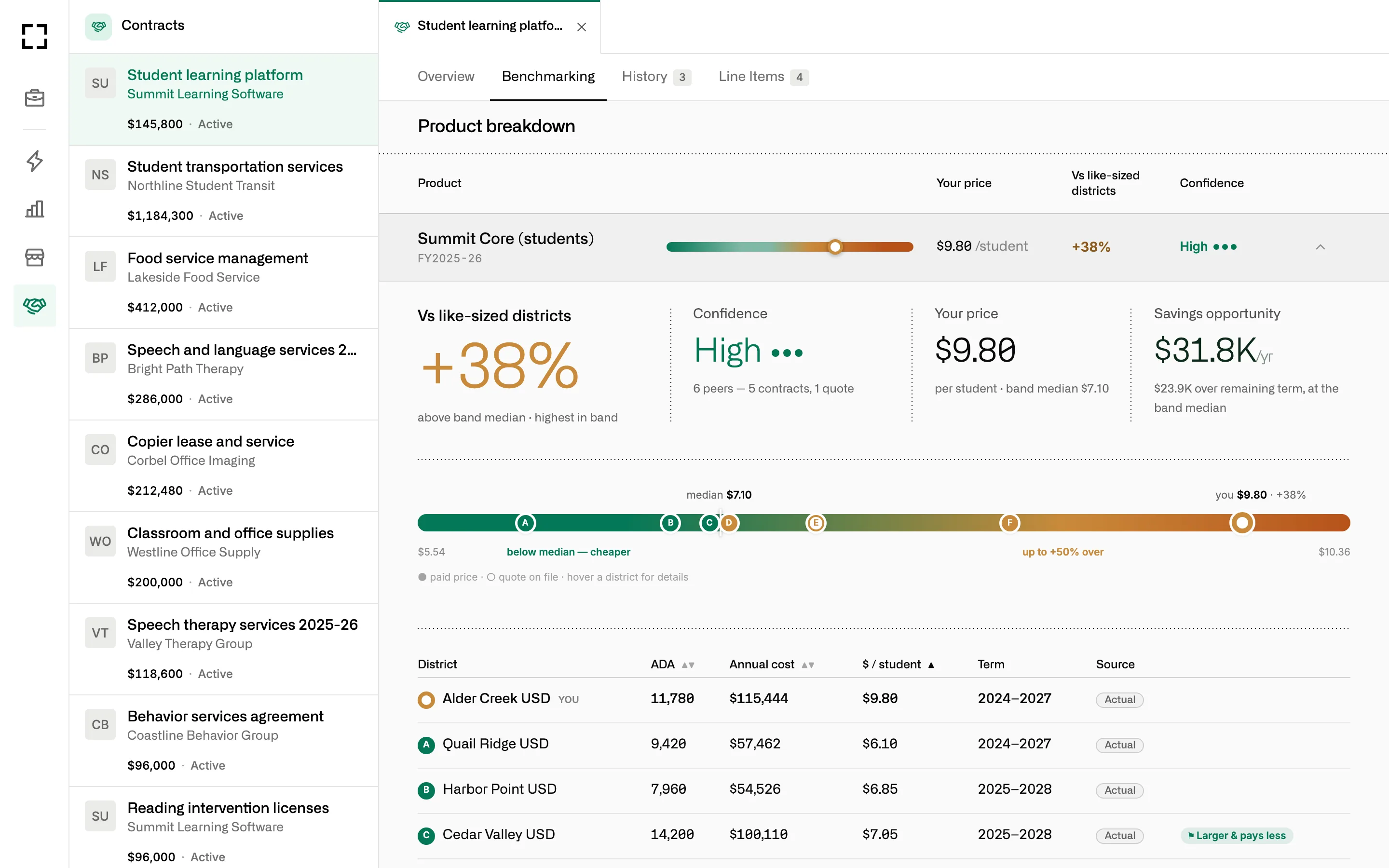
Task: Click Cedar Valley USD green C badge
Action: click(x=426, y=835)
